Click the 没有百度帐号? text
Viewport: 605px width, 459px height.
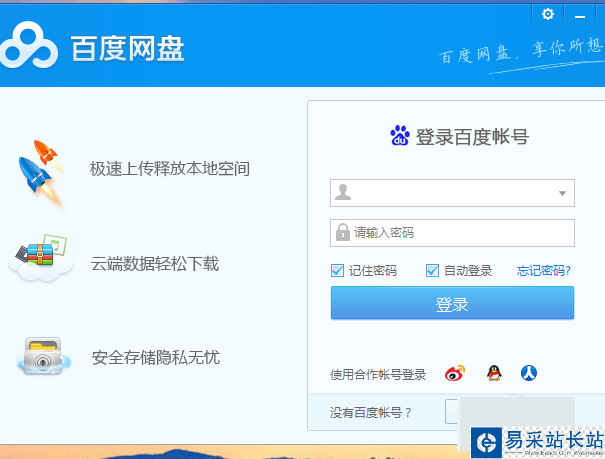[370, 413]
